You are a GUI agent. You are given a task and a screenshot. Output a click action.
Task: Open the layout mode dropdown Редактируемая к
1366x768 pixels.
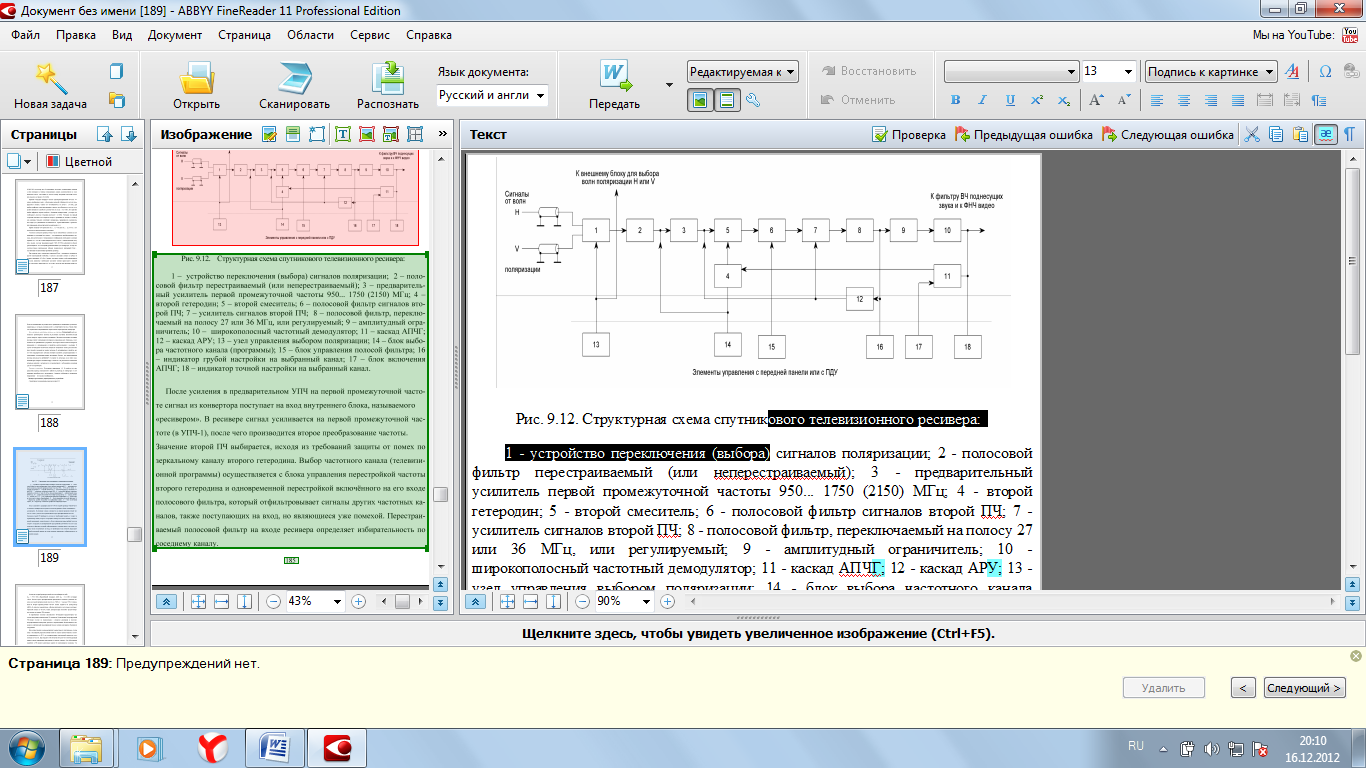(x=743, y=71)
